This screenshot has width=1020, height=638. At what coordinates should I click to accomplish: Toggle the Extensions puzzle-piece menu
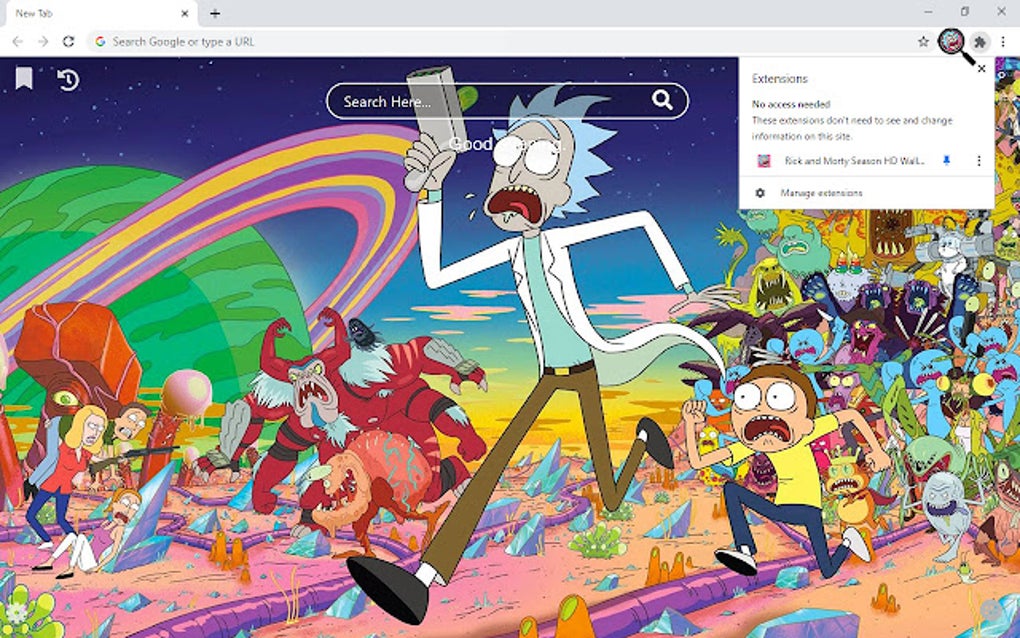980,42
